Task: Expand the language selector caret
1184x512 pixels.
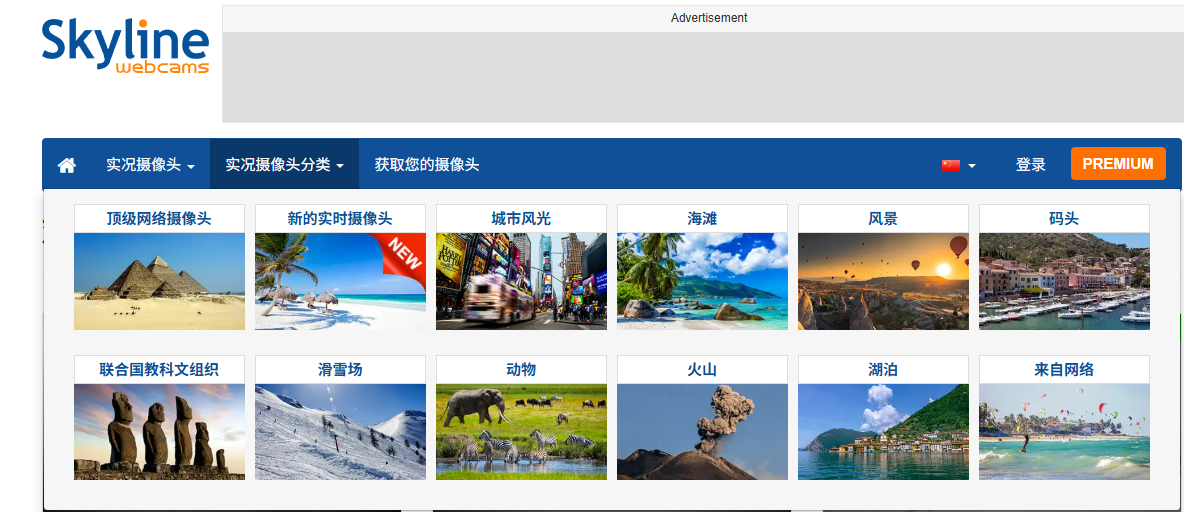Action: [972, 166]
